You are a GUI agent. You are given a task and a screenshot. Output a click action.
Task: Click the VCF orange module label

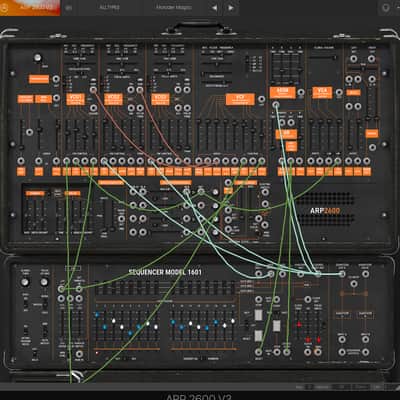point(240,99)
